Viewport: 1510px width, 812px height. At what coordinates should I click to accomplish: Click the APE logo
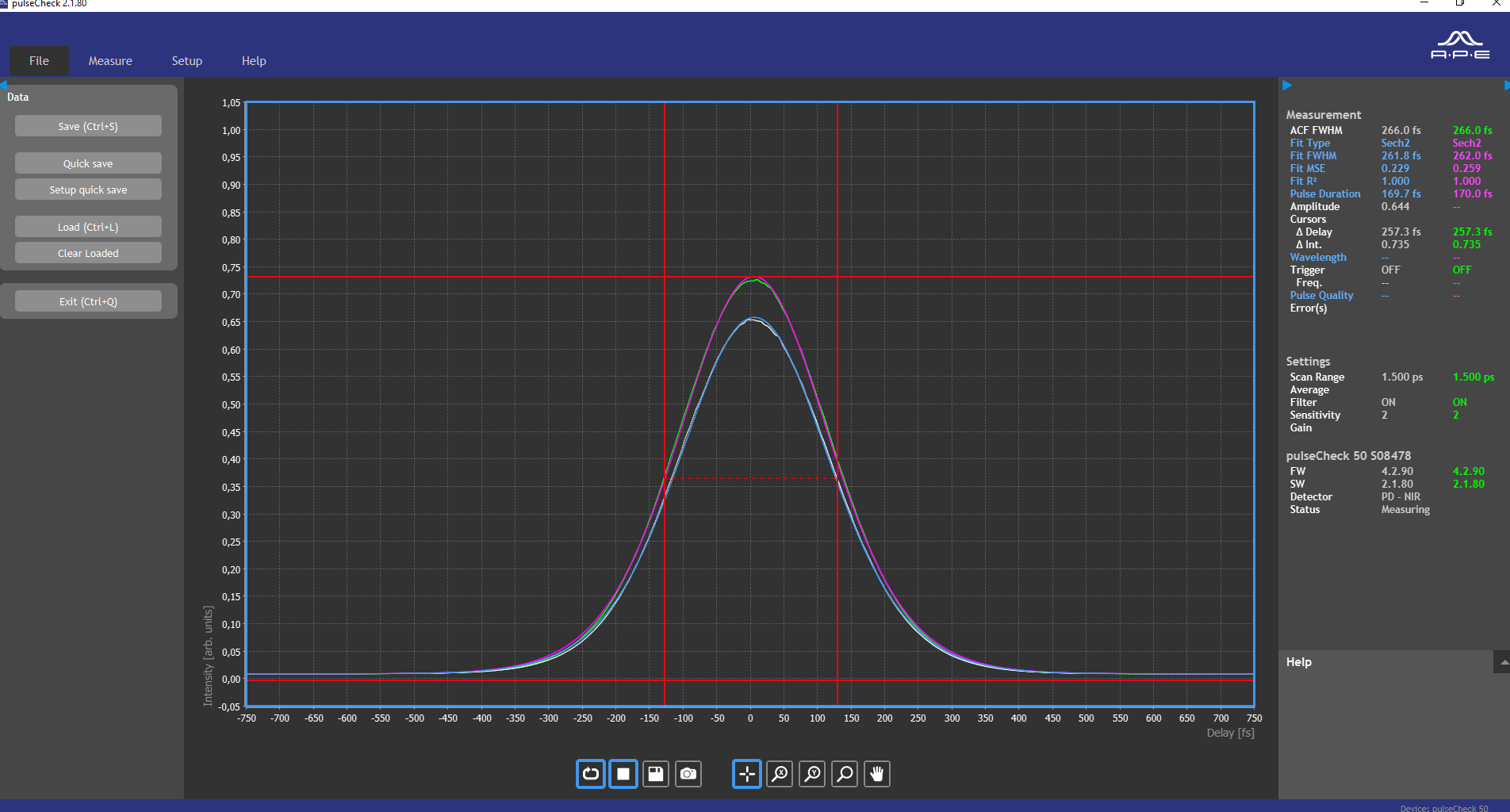coord(1460,46)
